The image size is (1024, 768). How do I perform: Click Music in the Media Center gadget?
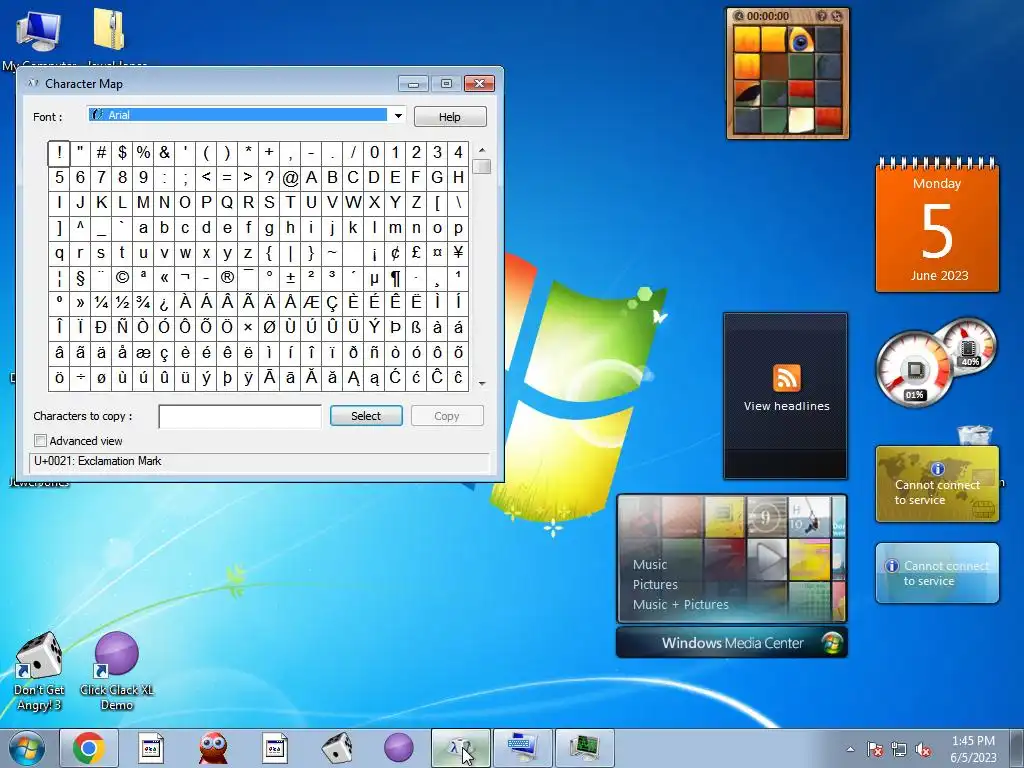point(650,565)
